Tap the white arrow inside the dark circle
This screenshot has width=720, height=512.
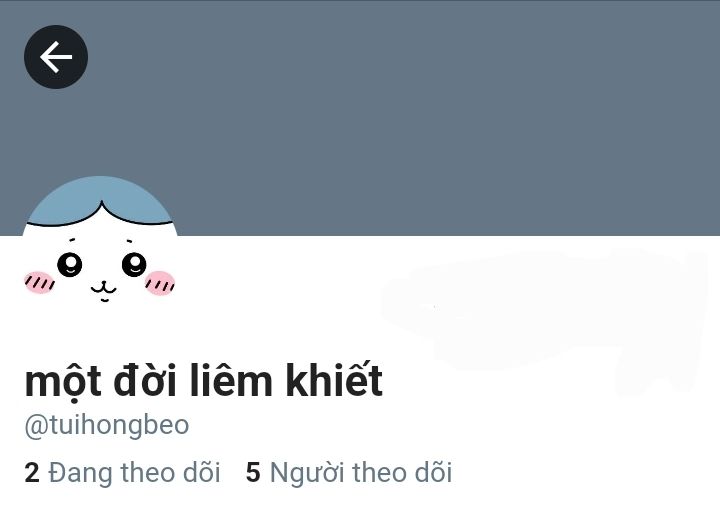coord(56,57)
